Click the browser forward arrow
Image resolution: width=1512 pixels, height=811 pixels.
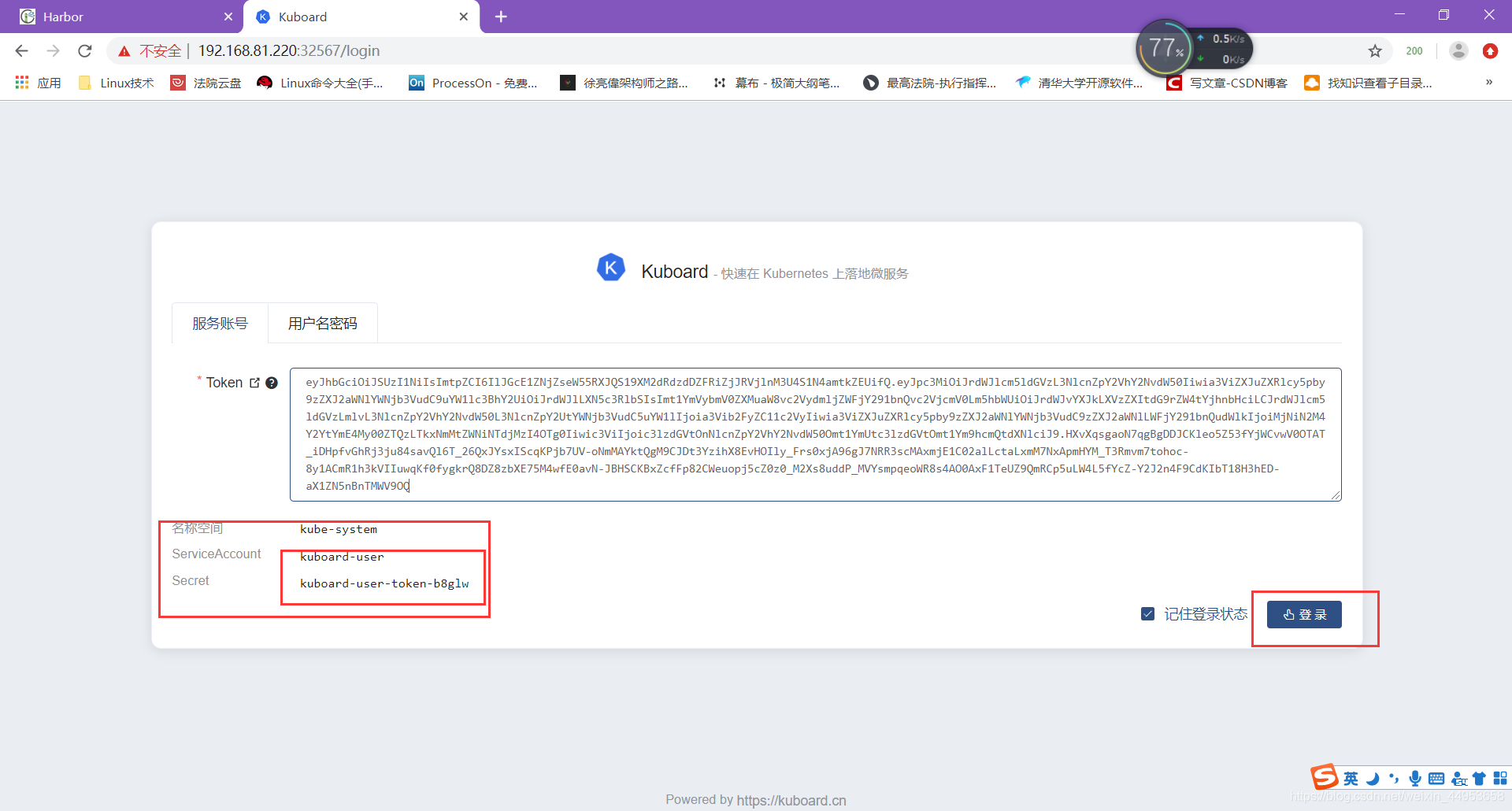(53, 51)
